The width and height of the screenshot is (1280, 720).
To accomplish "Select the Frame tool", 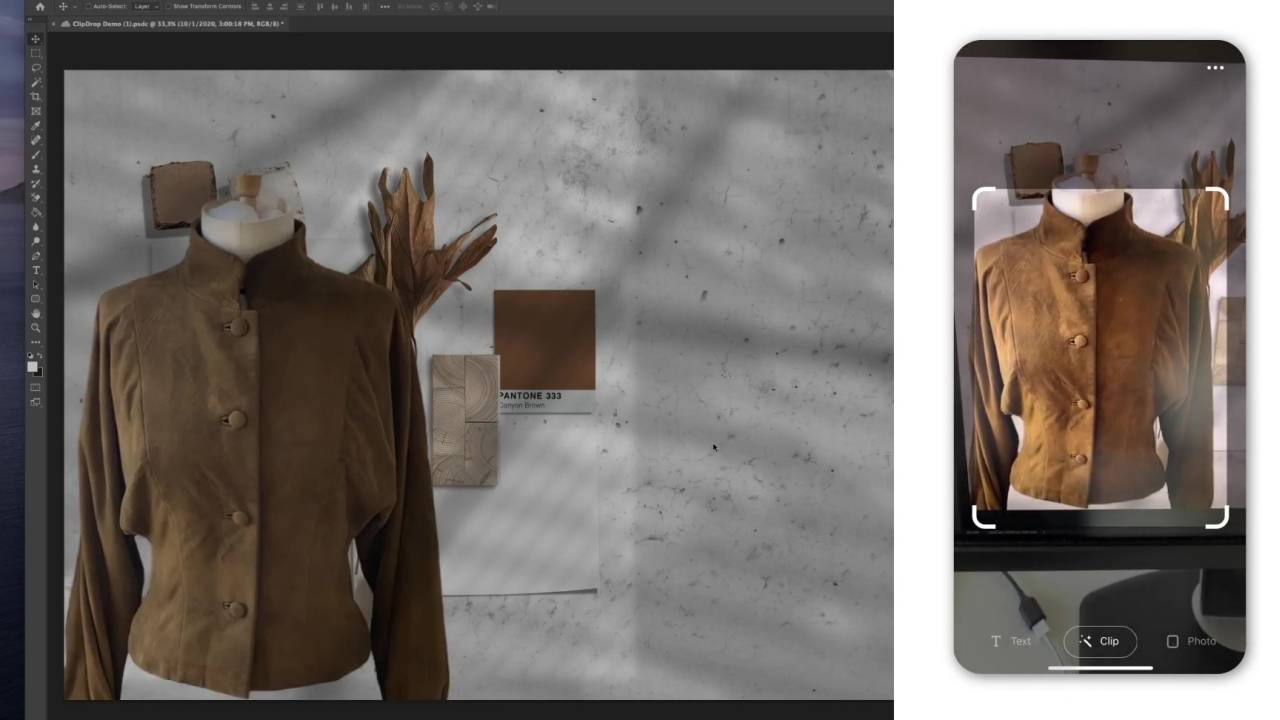I will [36, 110].
